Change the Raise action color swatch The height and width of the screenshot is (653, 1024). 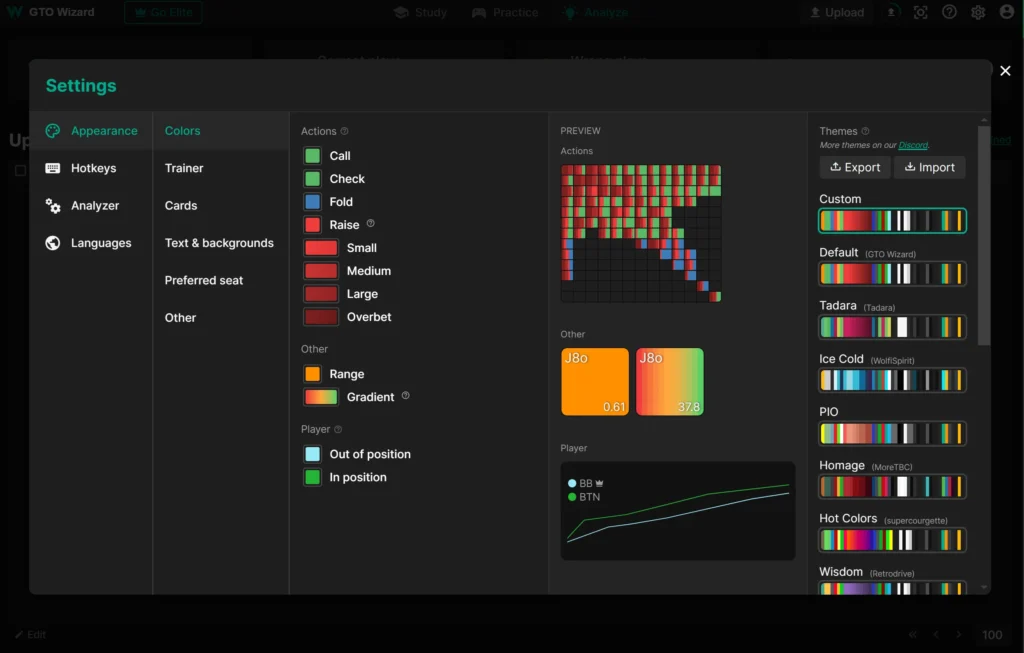pyautogui.click(x=313, y=225)
